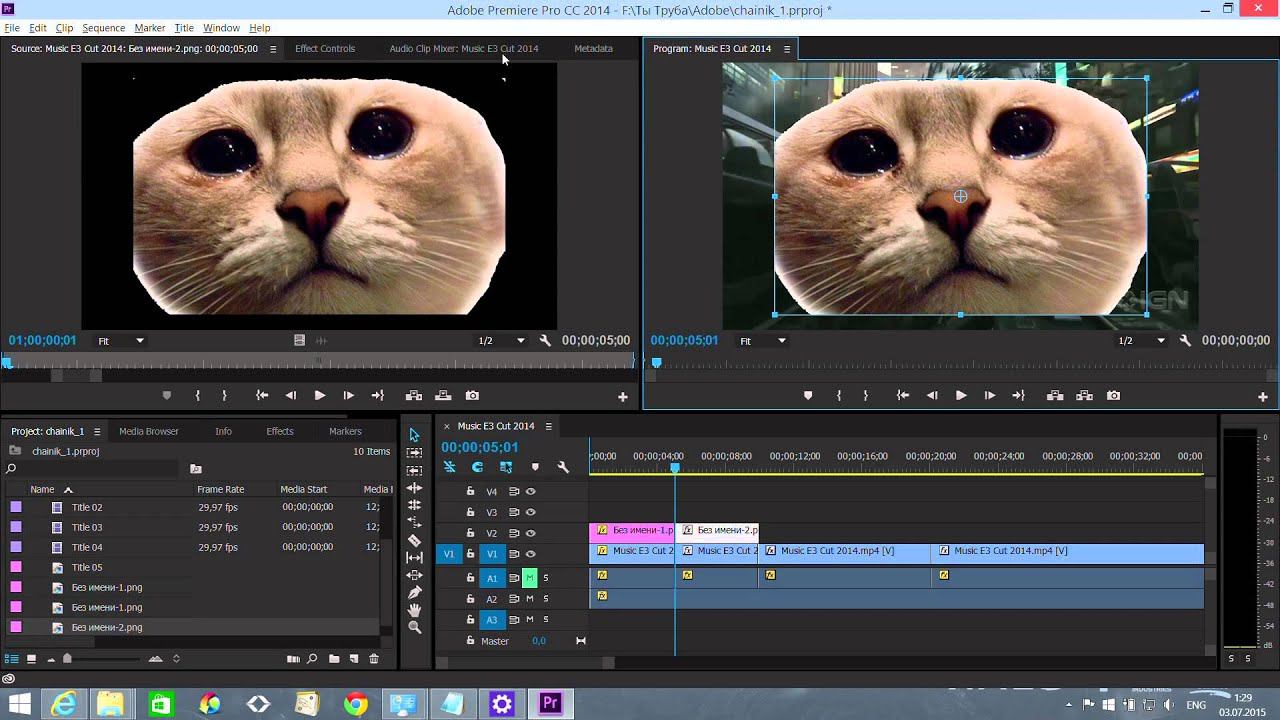Viewport: 1280px width, 720px height.
Task: Click the Insert button in Source monitor
Action: pyautogui.click(x=414, y=396)
